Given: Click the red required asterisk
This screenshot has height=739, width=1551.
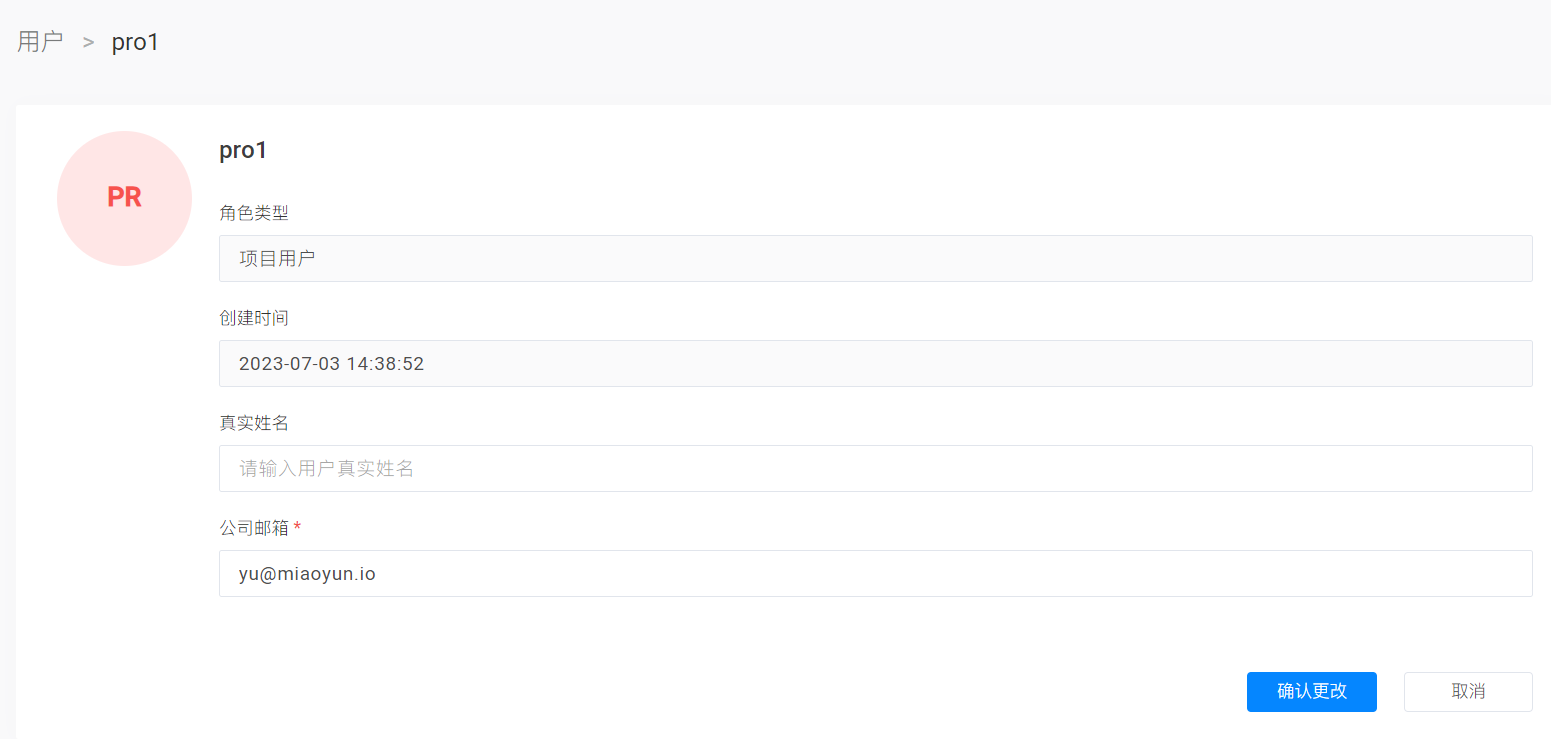Looking at the screenshot, I should (297, 527).
